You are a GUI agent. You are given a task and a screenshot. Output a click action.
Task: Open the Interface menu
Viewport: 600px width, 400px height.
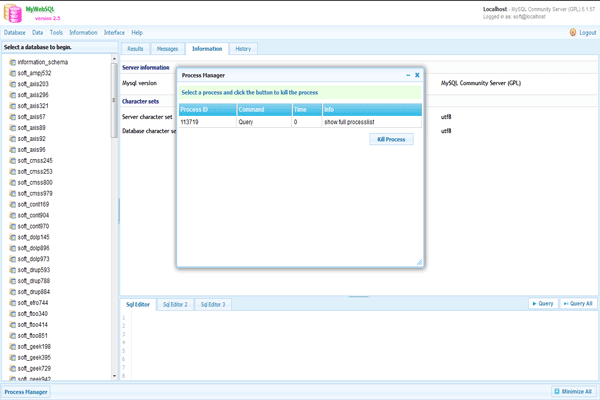[x=114, y=32]
